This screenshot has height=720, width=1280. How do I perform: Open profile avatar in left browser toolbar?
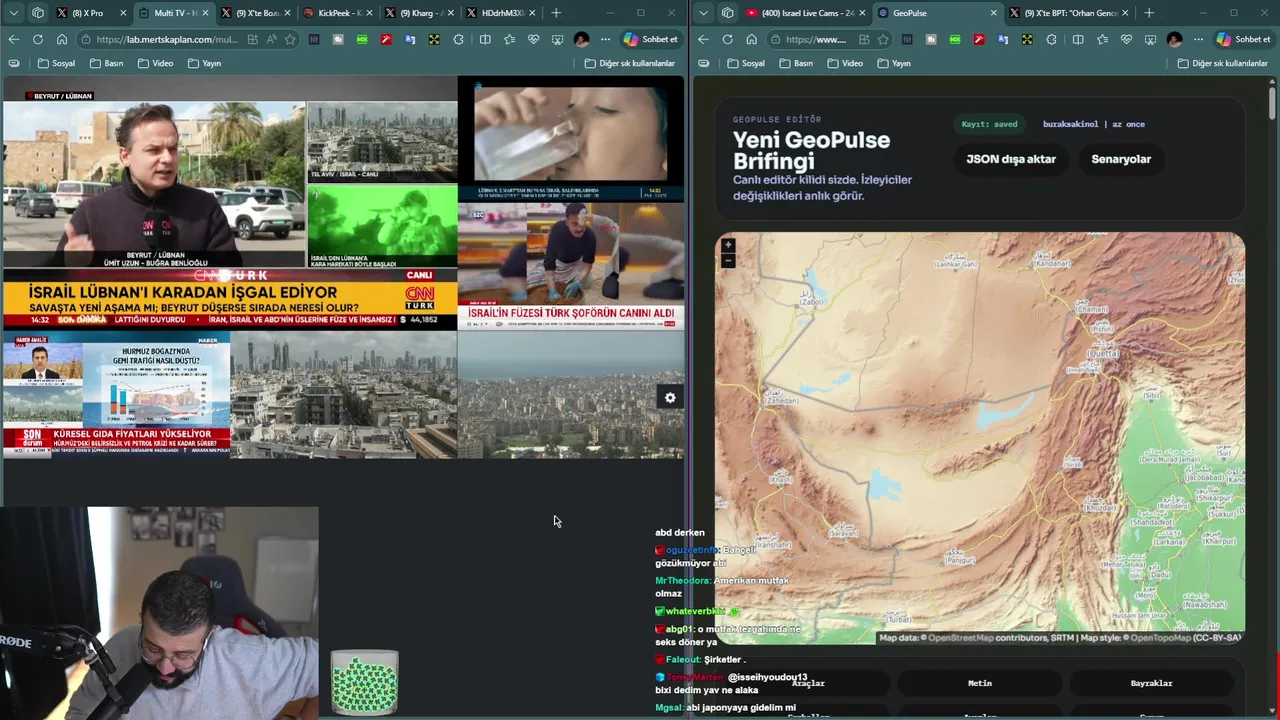[581, 39]
